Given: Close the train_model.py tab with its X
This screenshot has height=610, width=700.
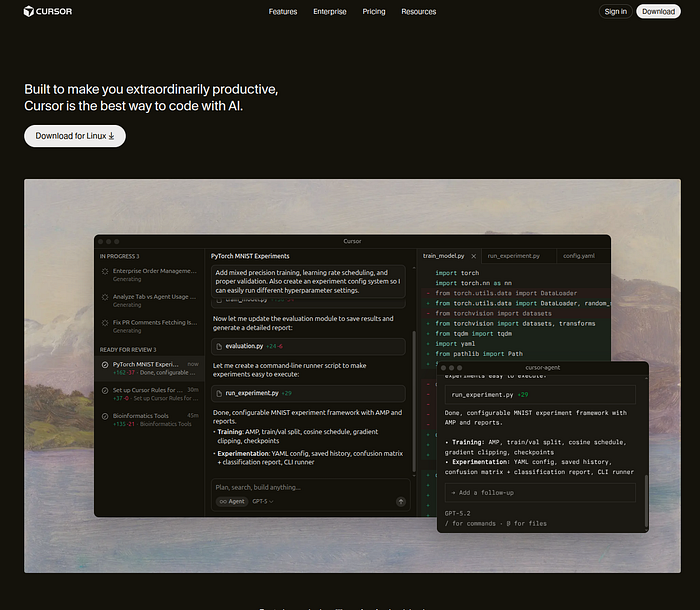Looking at the screenshot, I should [x=474, y=256].
